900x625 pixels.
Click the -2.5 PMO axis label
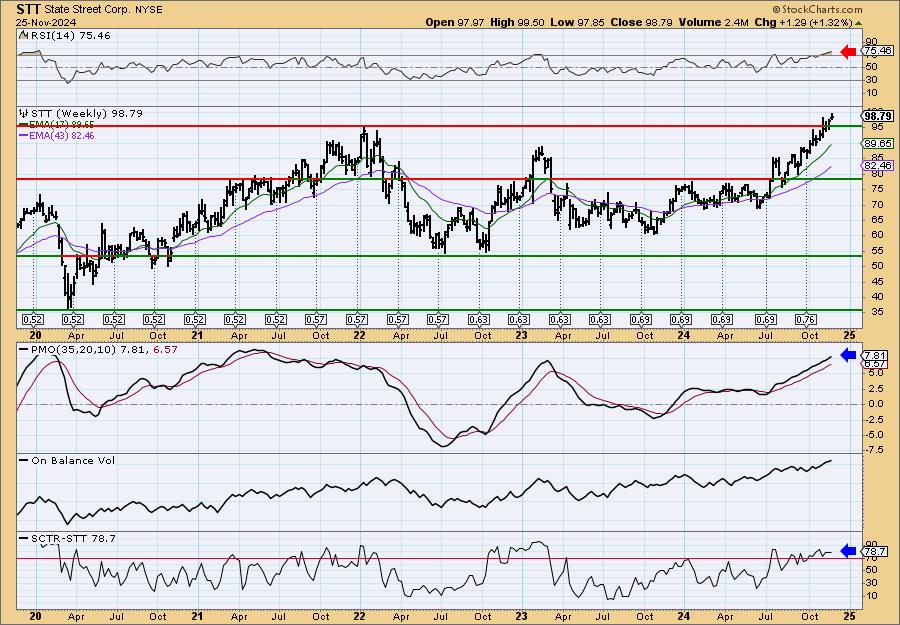tap(876, 419)
